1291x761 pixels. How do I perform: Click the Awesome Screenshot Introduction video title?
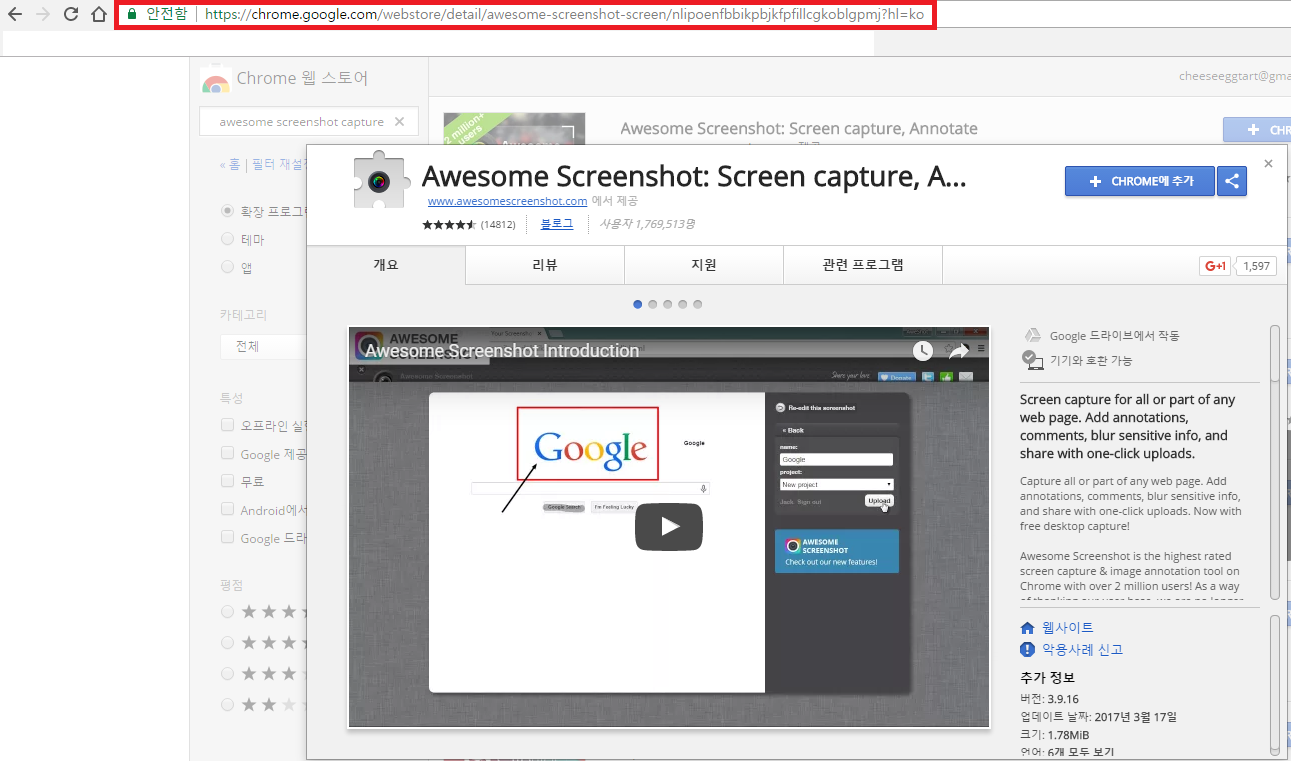point(501,351)
